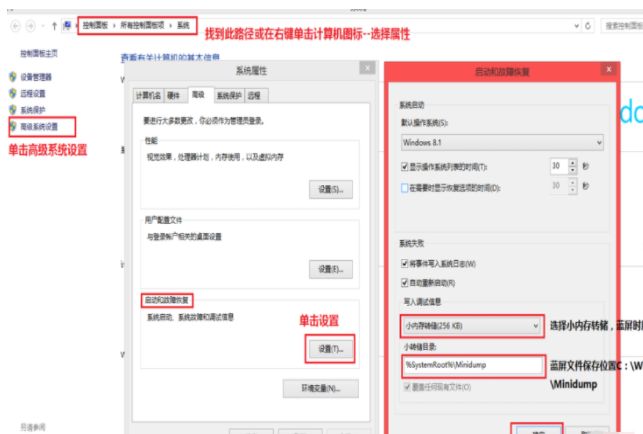Toggle 显示操作系统列表的时间 checkbox

point(405,166)
